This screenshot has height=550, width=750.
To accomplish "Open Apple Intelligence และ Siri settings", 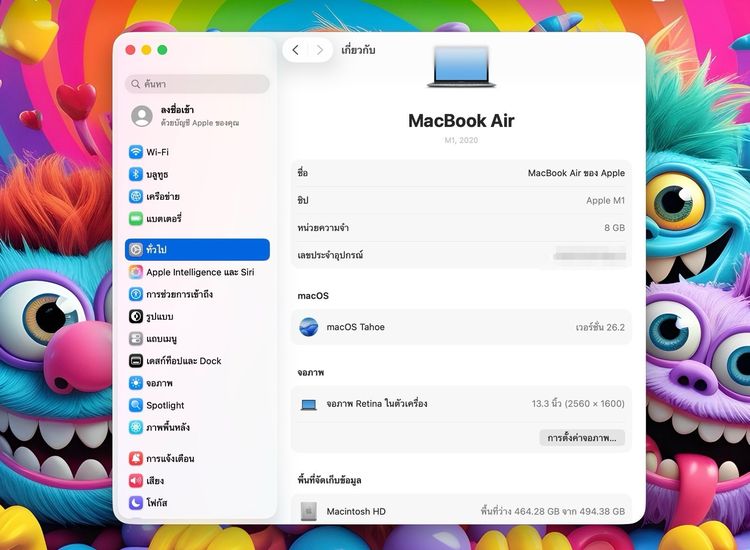I will [x=197, y=272].
